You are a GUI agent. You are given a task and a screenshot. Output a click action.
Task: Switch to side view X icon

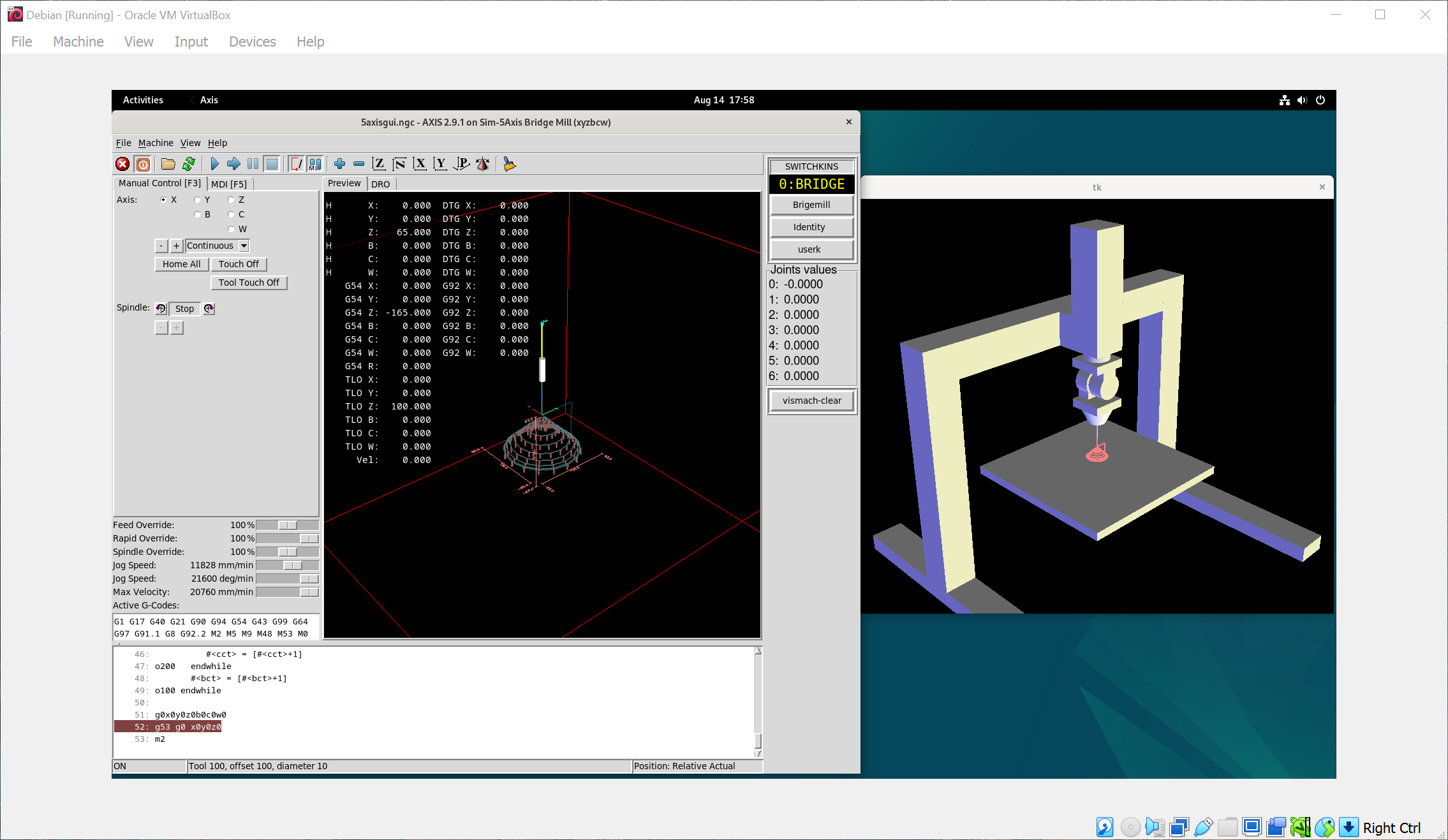click(x=419, y=165)
